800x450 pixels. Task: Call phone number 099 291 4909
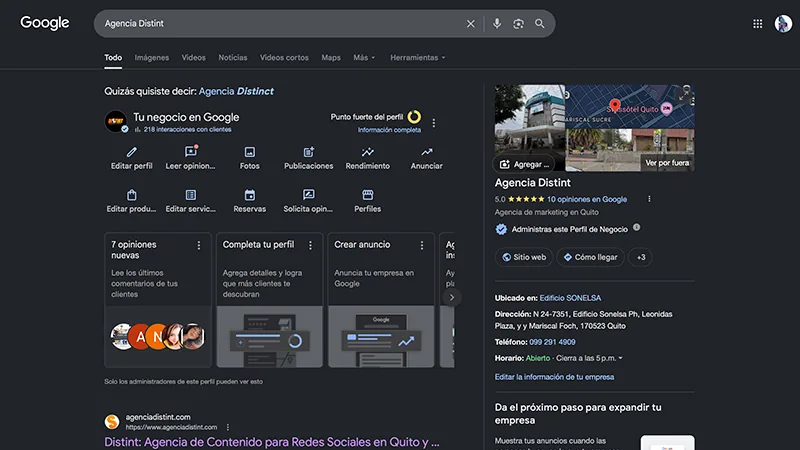tap(552, 342)
